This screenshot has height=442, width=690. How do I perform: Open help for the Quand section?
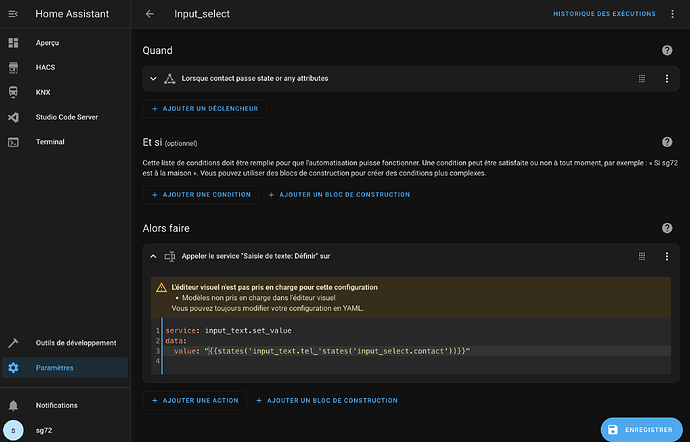click(667, 50)
